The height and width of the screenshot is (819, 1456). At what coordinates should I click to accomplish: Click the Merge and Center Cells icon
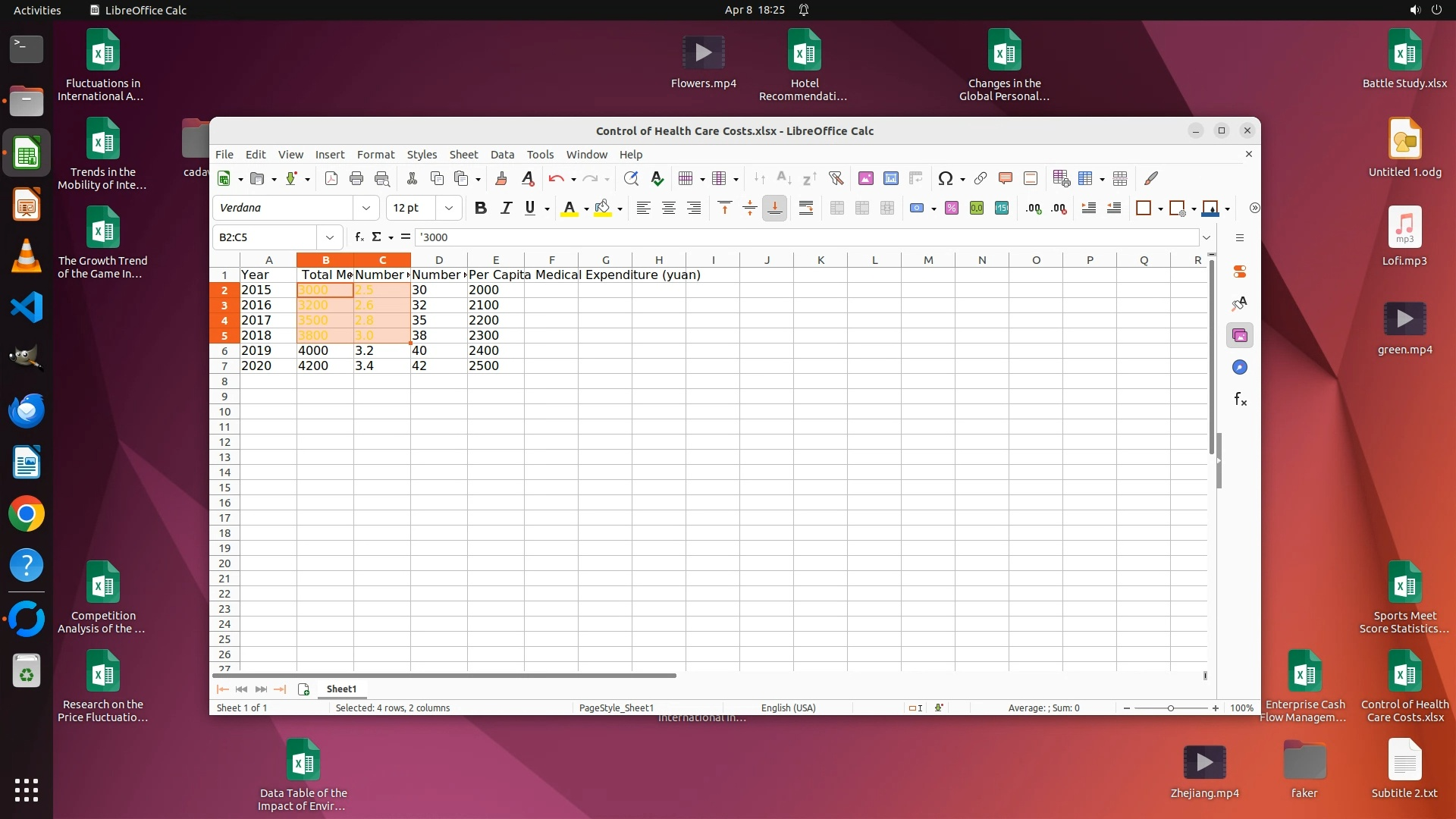coord(837,208)
